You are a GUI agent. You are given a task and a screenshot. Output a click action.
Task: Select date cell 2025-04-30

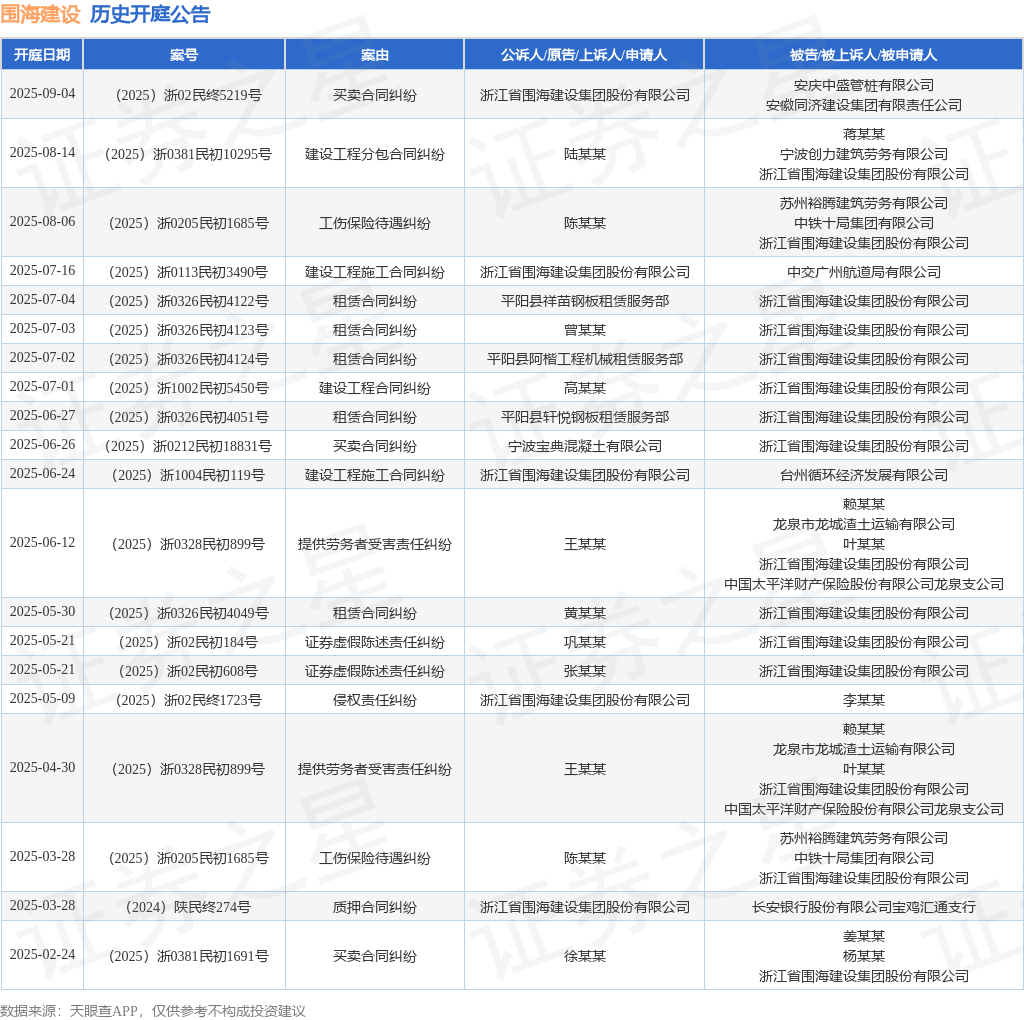click(x=42, y=767)
